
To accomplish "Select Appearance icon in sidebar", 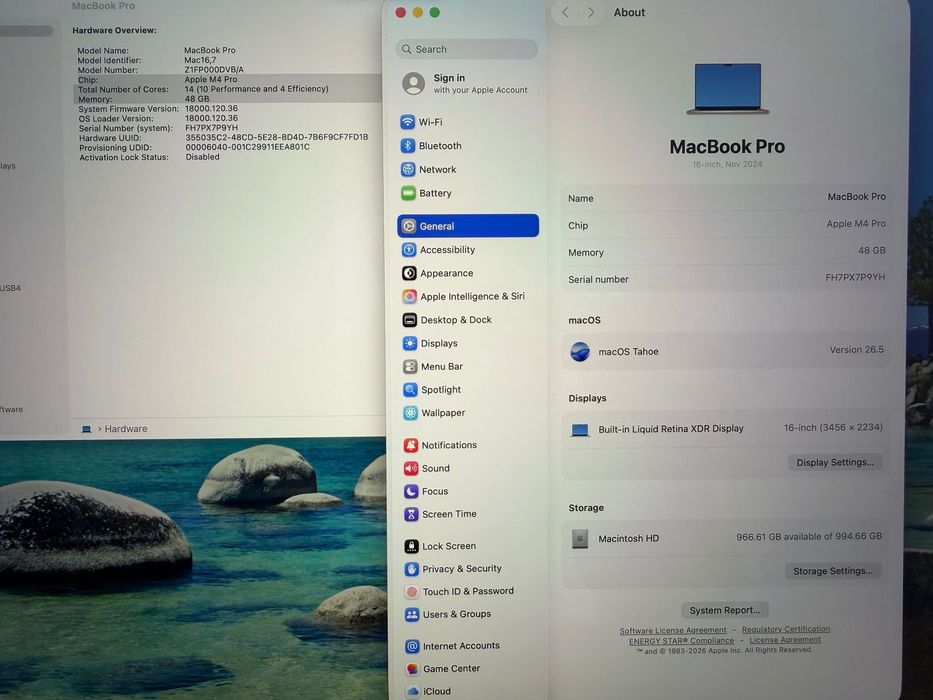I will (409, 273).
